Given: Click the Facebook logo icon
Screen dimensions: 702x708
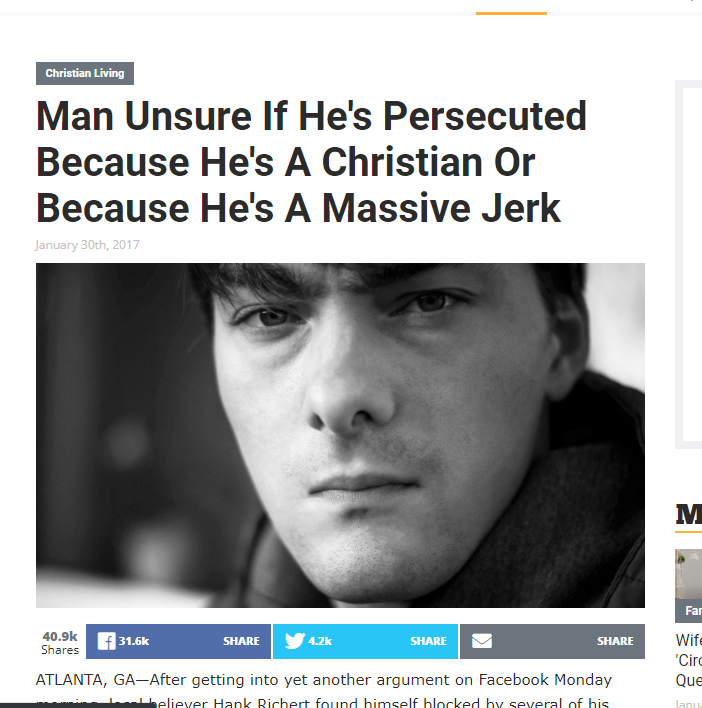Looking at the screenshot, I should tap(107, 641).
